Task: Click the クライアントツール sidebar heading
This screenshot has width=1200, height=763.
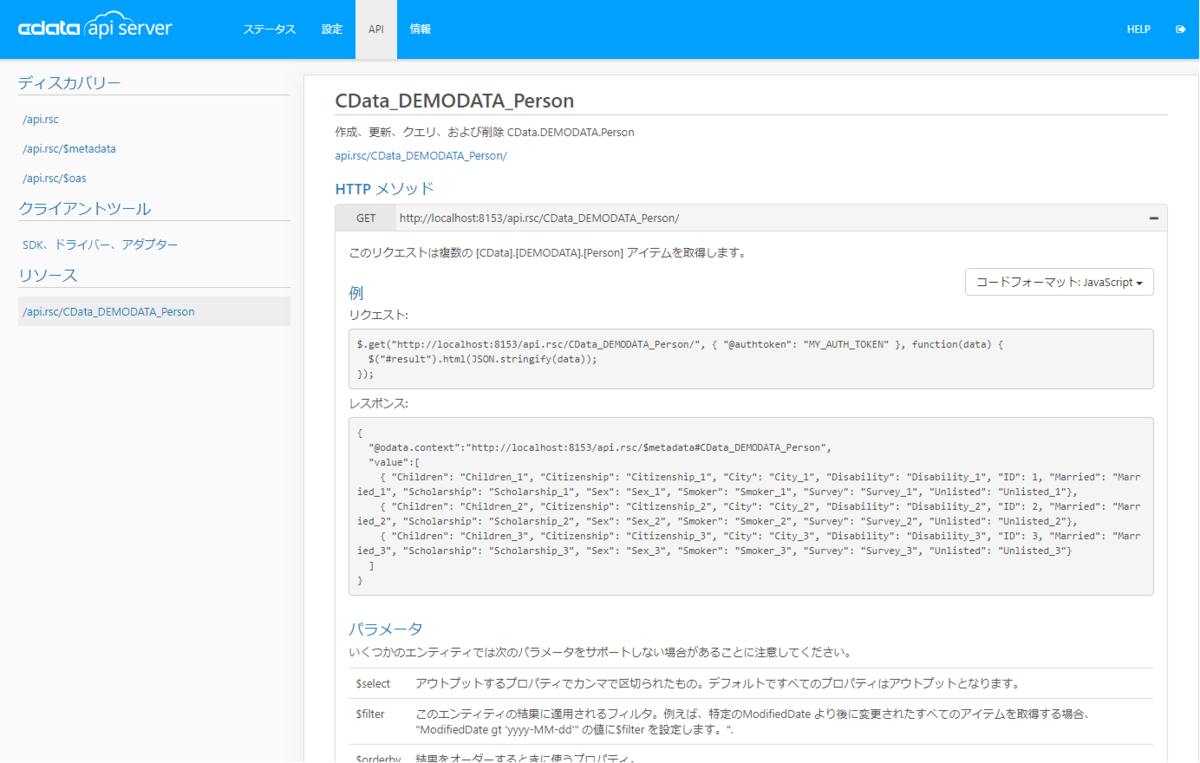Action: click(x=85, y=208)
